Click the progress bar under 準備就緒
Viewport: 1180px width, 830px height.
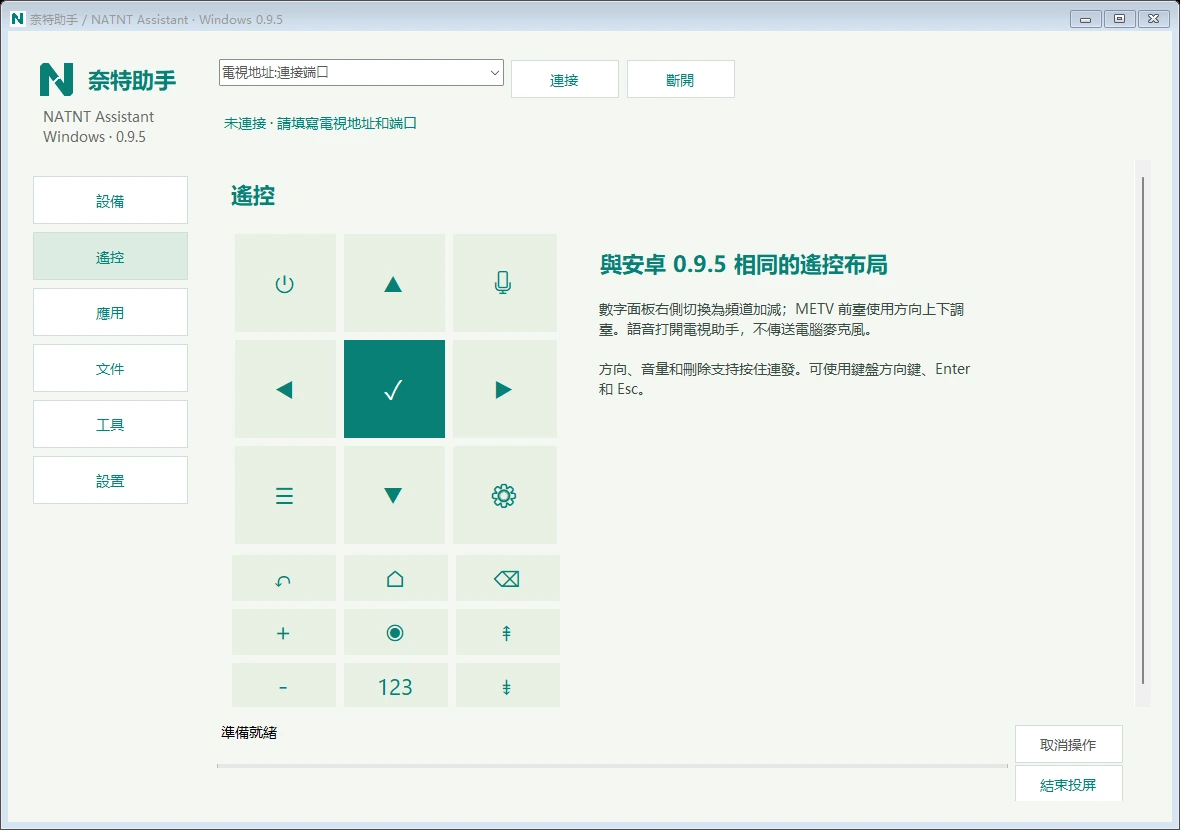click(612, 766)
